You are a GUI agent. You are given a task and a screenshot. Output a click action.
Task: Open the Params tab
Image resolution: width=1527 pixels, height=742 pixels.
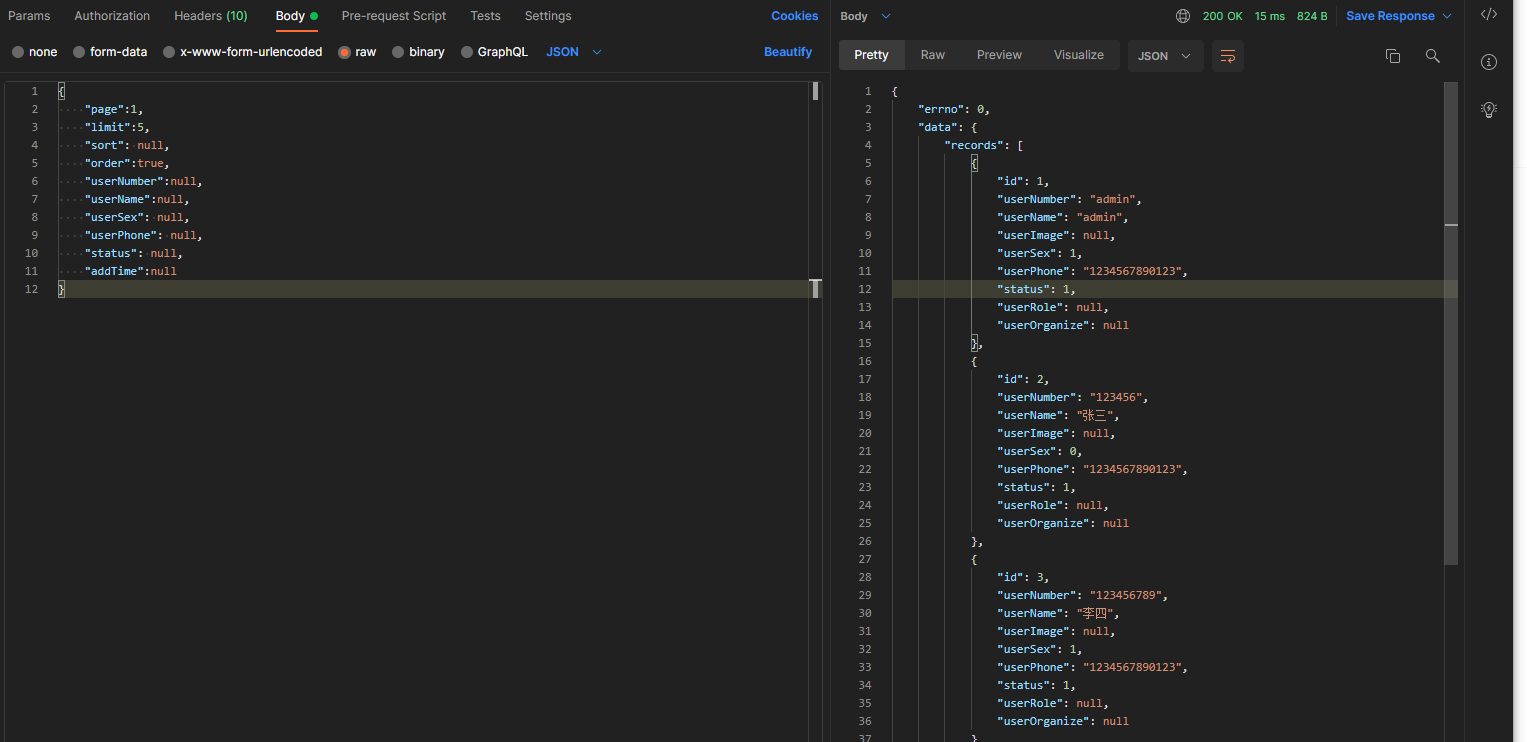pos(29,16)
